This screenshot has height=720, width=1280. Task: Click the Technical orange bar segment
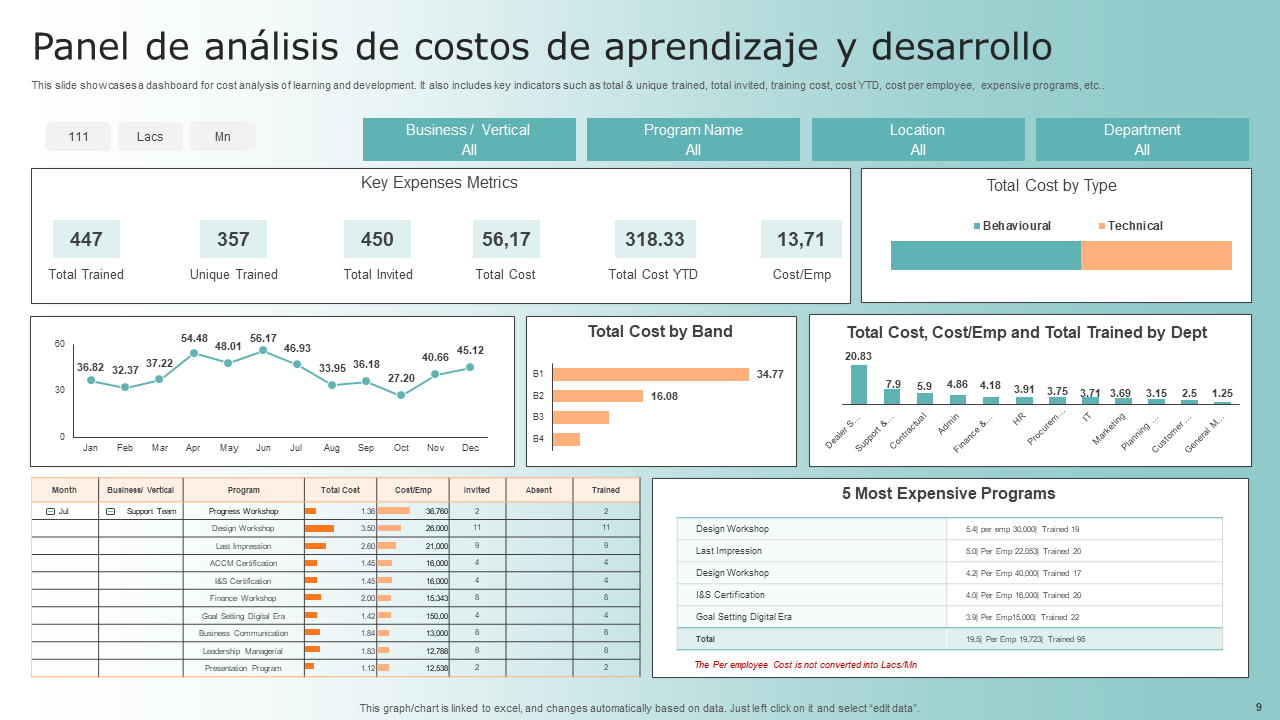coord(1156,255)
